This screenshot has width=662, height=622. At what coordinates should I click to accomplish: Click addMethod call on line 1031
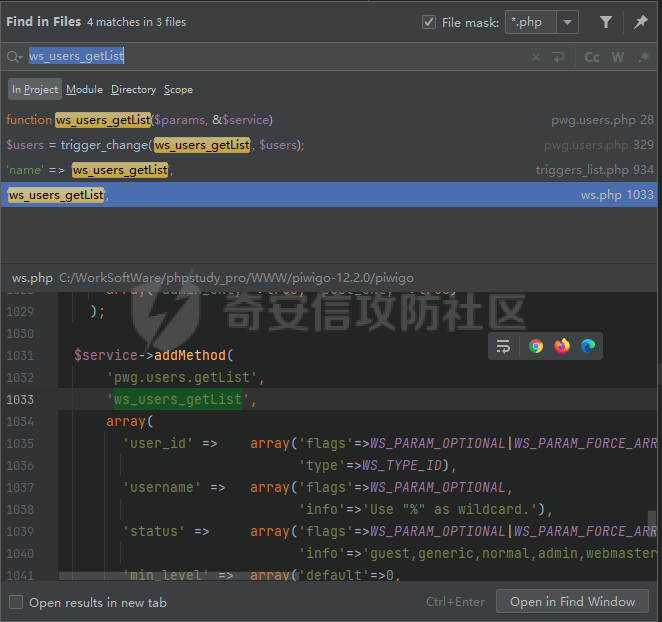(x=190, y=355)
